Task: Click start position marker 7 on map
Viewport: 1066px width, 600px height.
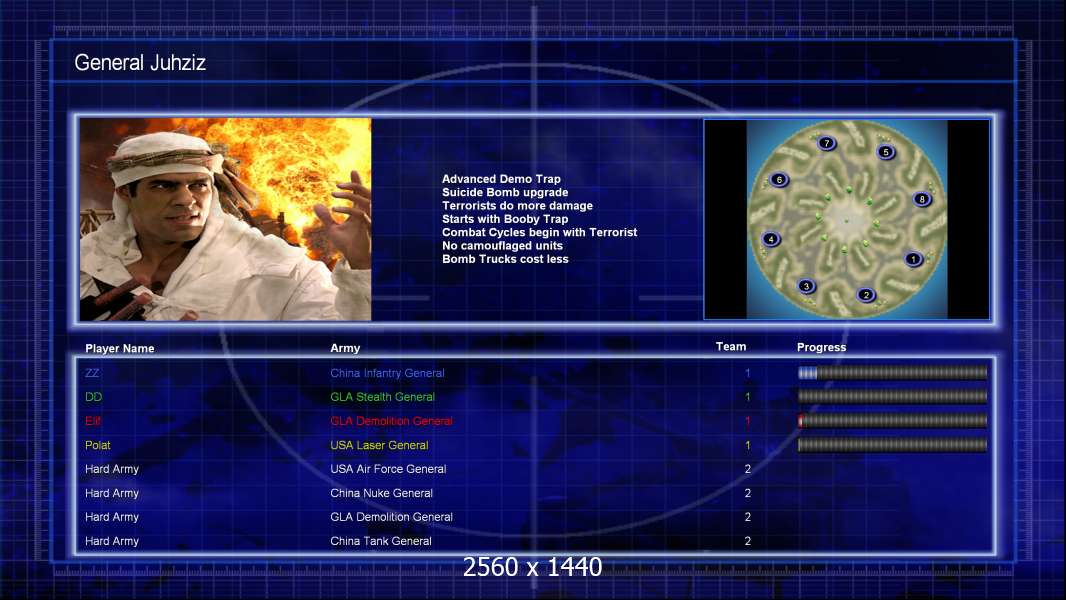Action: (x=826, y=143)
